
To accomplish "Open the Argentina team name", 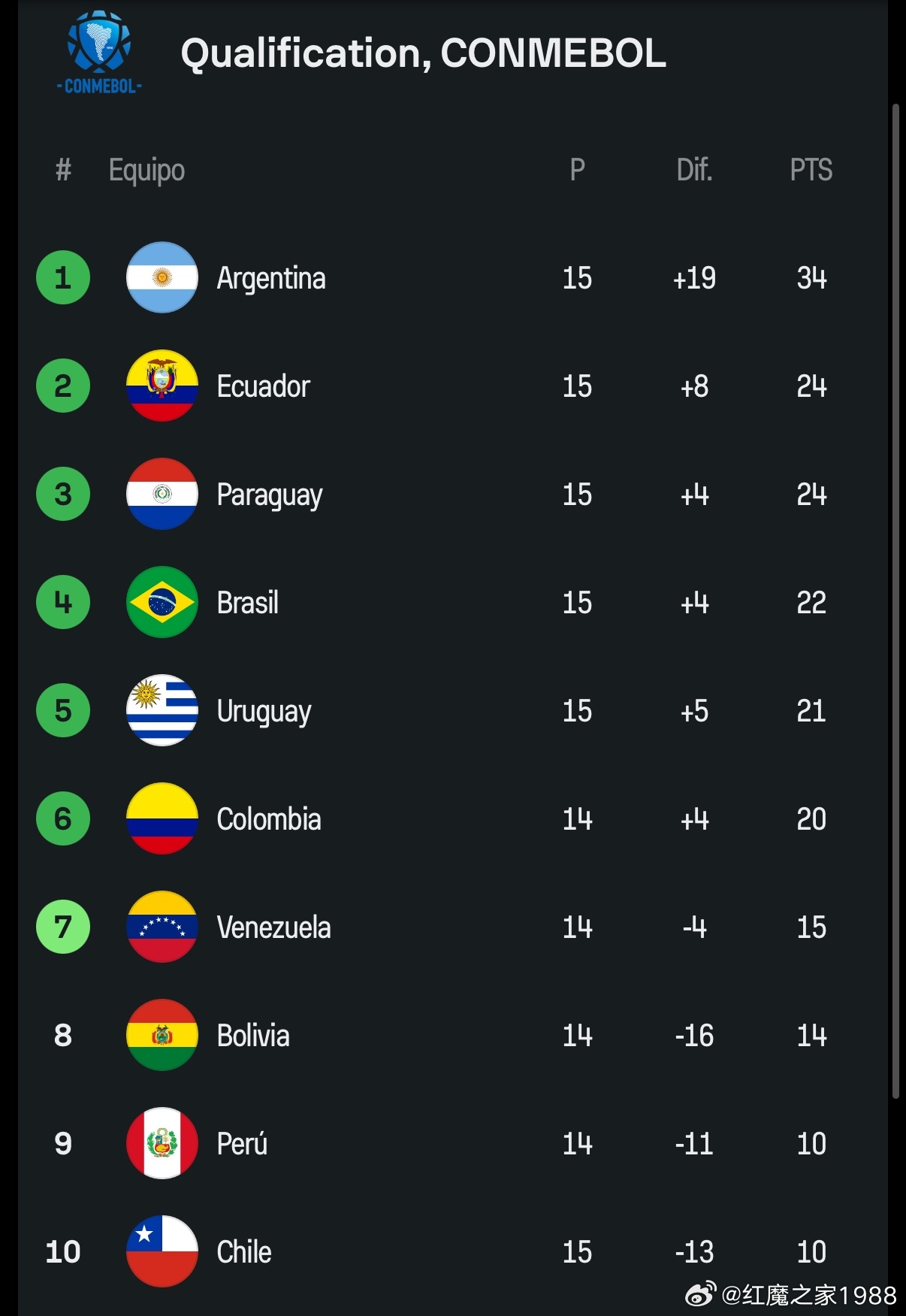I will (x=271, y=278).
